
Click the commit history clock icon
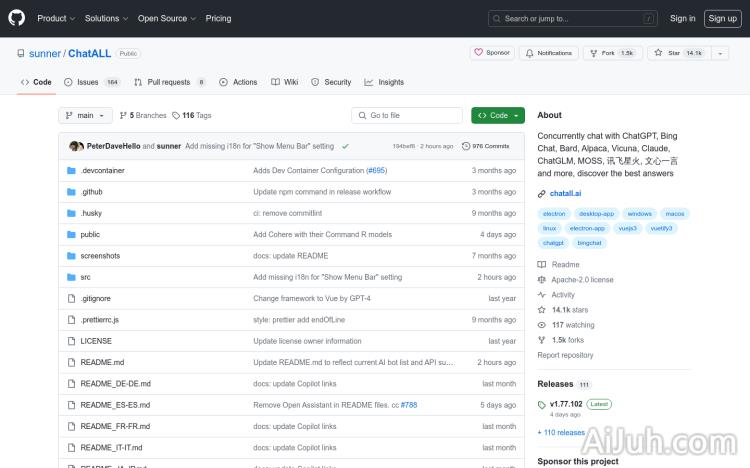(466, 146)
